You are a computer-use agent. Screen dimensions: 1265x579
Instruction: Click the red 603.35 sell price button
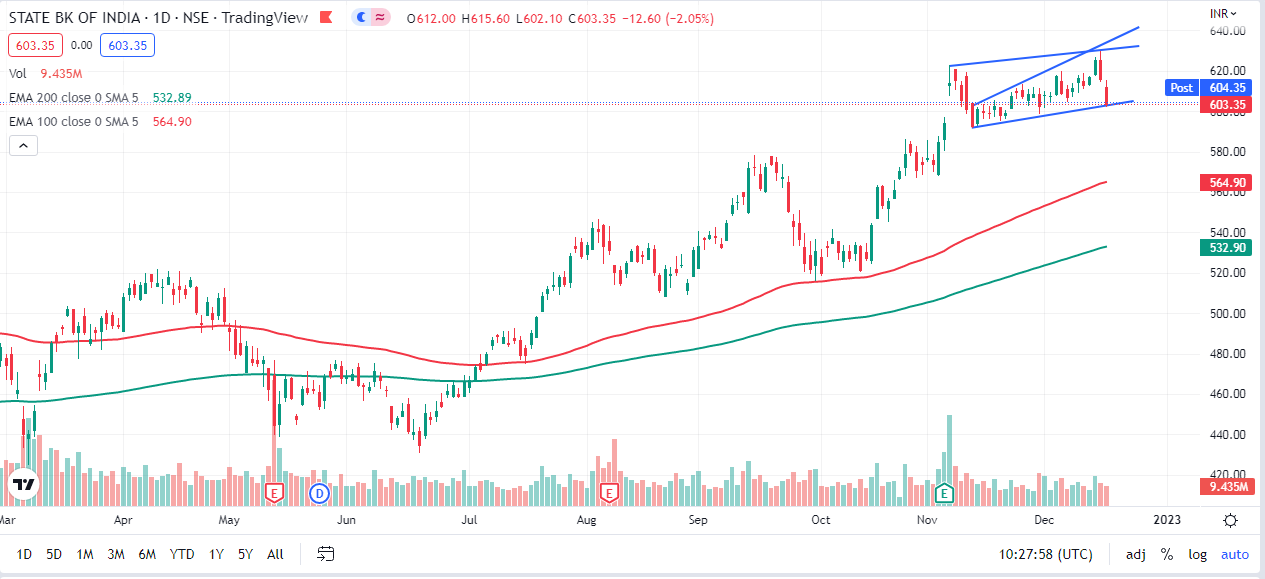coord(35,45)
